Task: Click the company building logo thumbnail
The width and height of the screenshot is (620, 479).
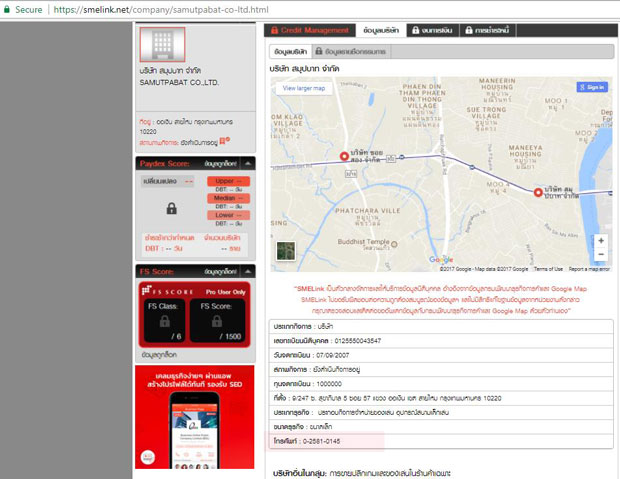Action: click(160, 48)
